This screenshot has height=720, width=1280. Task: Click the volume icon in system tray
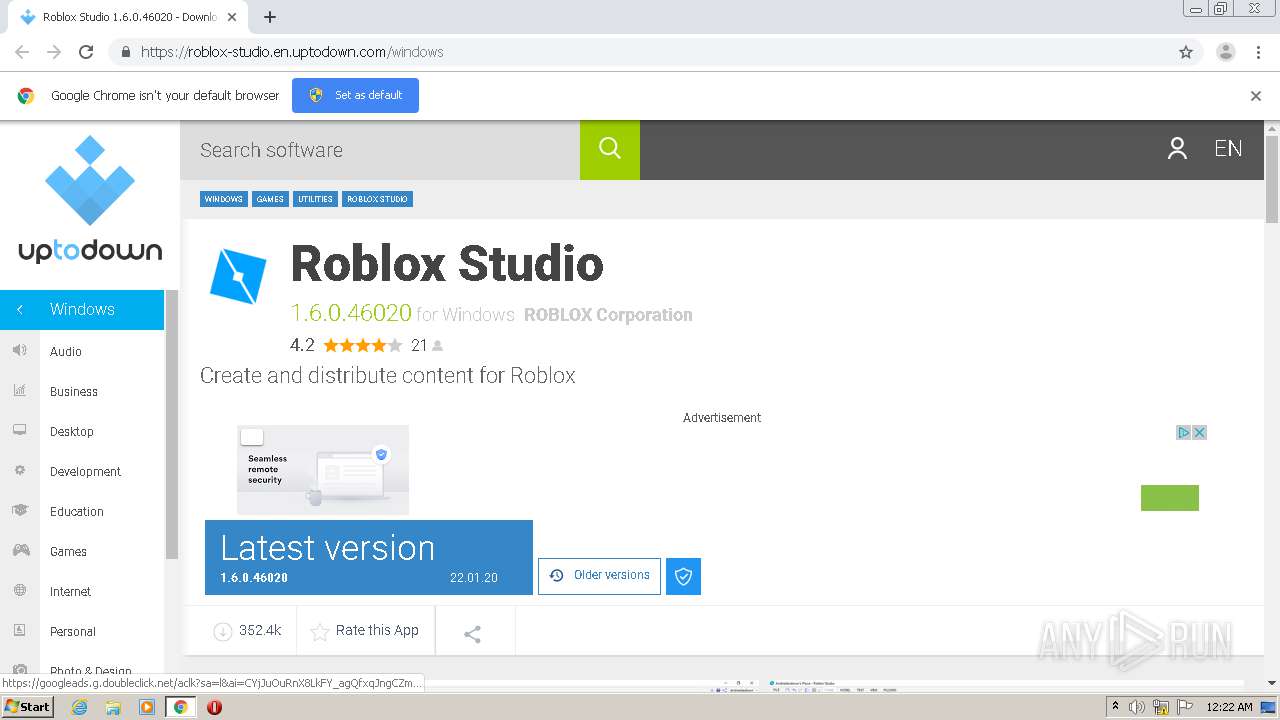(x=1137, y=707)
